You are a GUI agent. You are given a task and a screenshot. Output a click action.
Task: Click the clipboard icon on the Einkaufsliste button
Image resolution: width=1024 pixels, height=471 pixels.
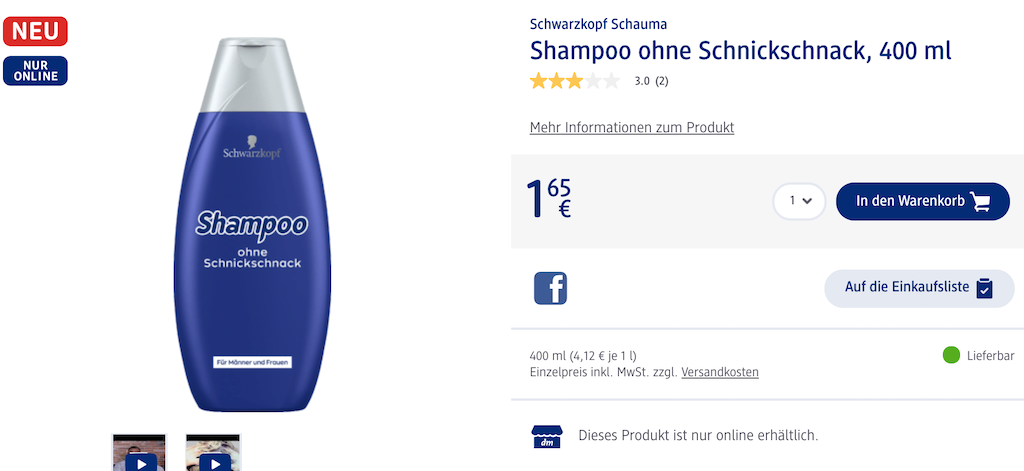pos(985,288)
